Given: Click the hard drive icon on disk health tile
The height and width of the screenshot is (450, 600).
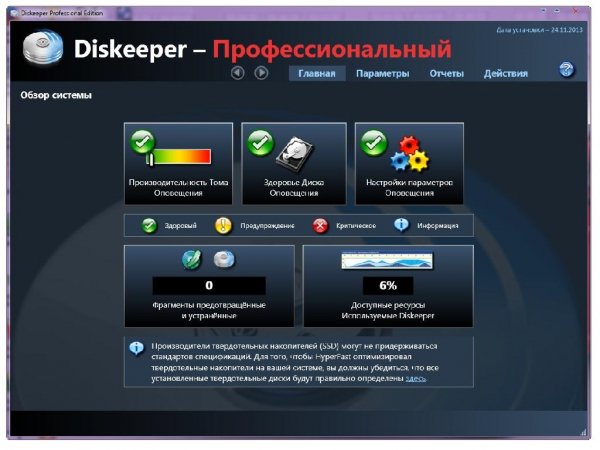Looking at the screenshot, I should click(295, 155).
